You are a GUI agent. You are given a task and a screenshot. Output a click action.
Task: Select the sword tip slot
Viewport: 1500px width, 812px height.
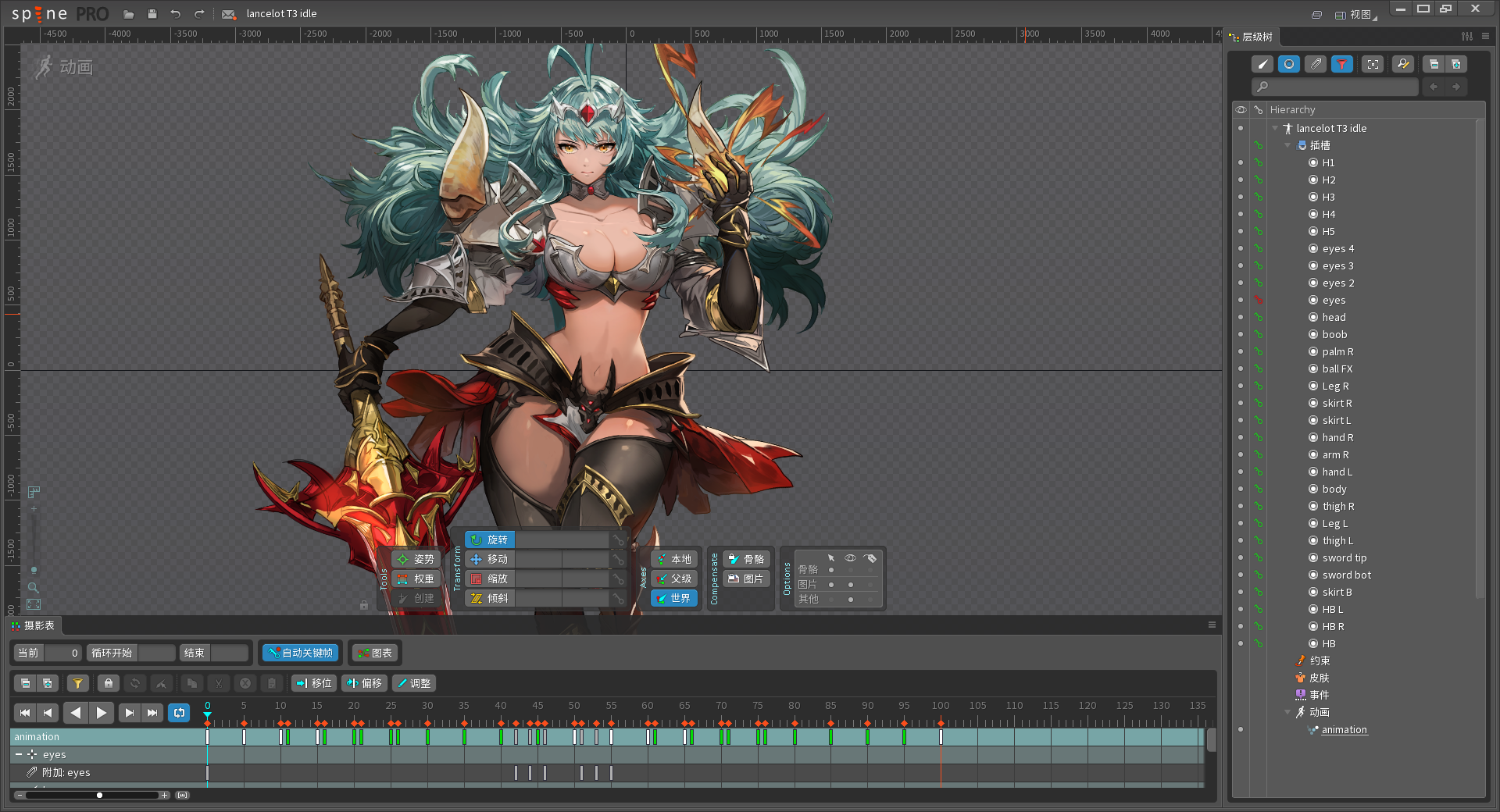tap(1344, 557)
